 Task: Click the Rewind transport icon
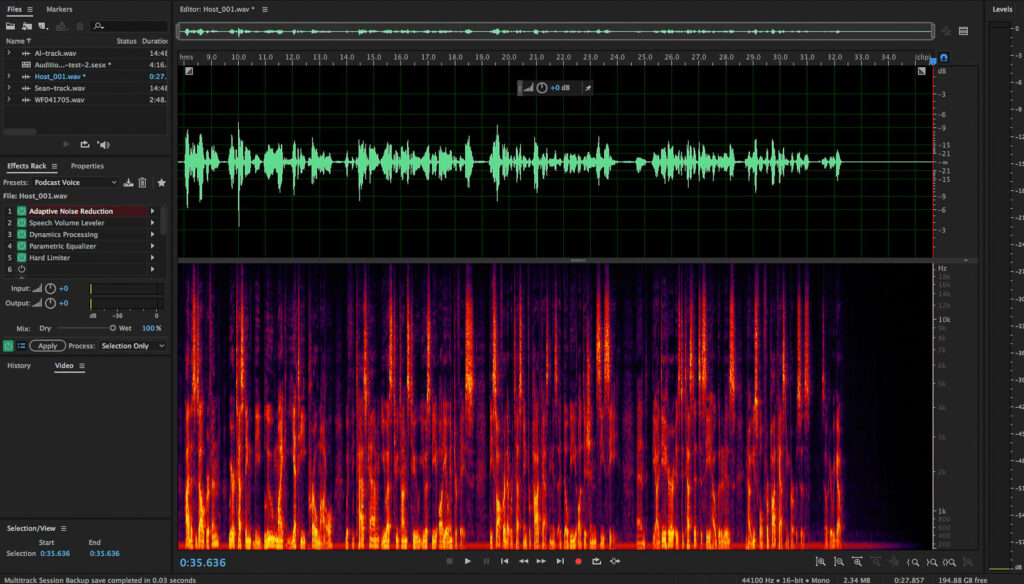pos(524,560)
